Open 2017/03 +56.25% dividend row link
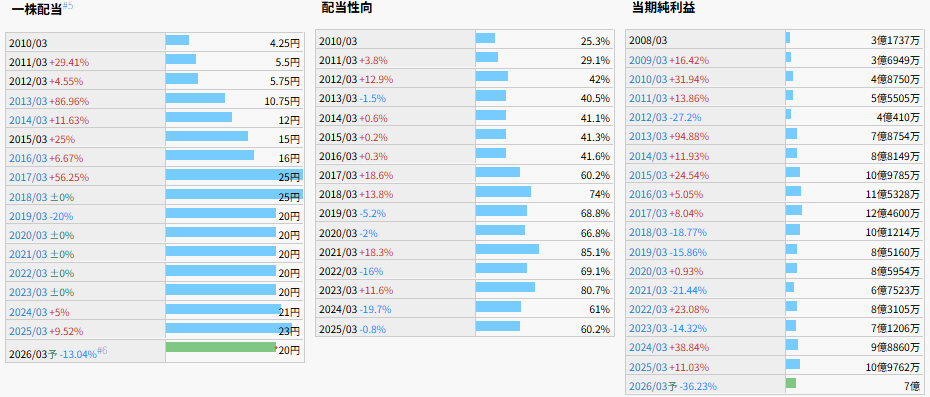 pos(28,177)
